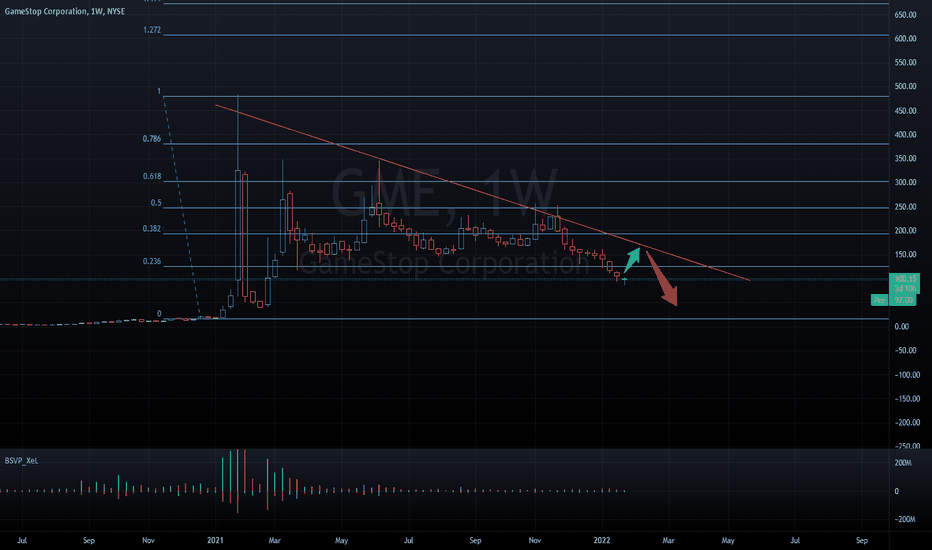Click the -200M volume scale label

[905, 520]
